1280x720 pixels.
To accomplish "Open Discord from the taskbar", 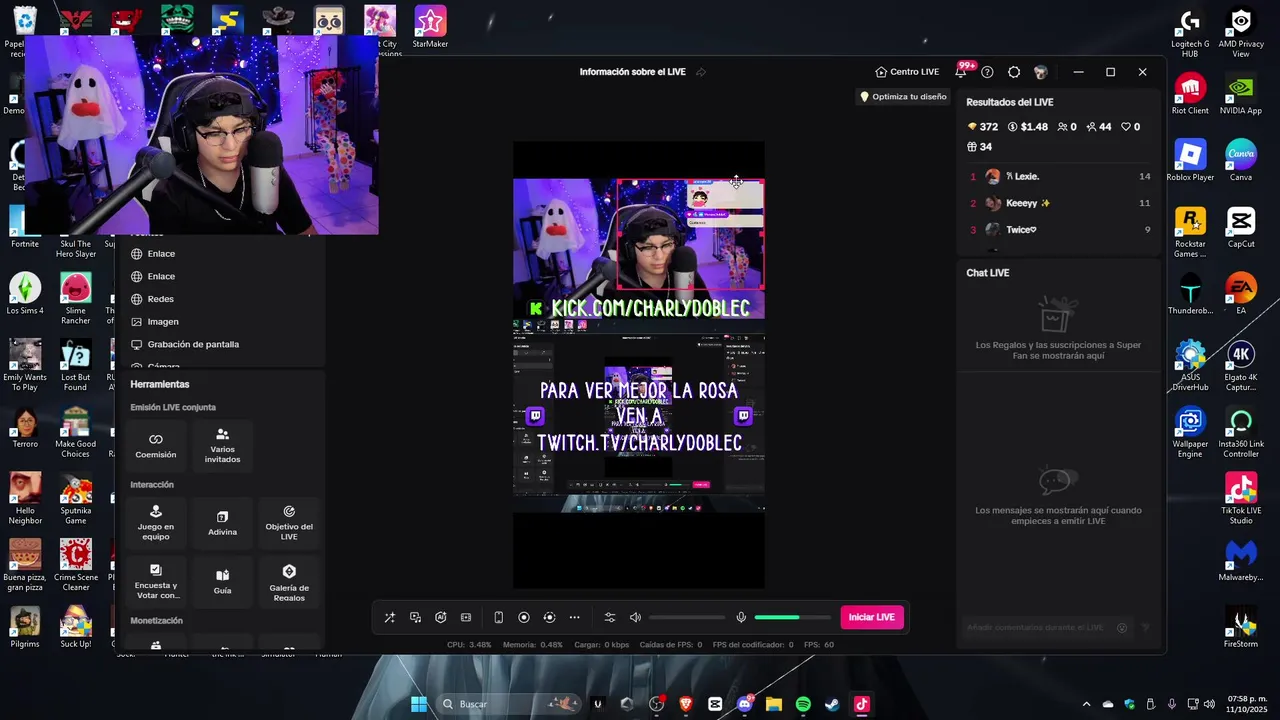I will (x=745, y=704).
